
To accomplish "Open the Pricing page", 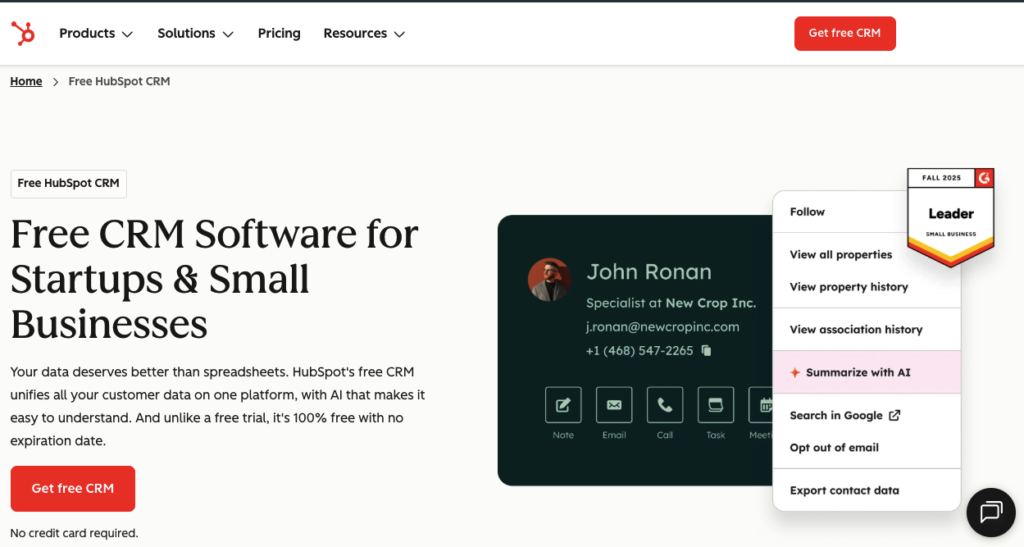I will coord(279,33).
